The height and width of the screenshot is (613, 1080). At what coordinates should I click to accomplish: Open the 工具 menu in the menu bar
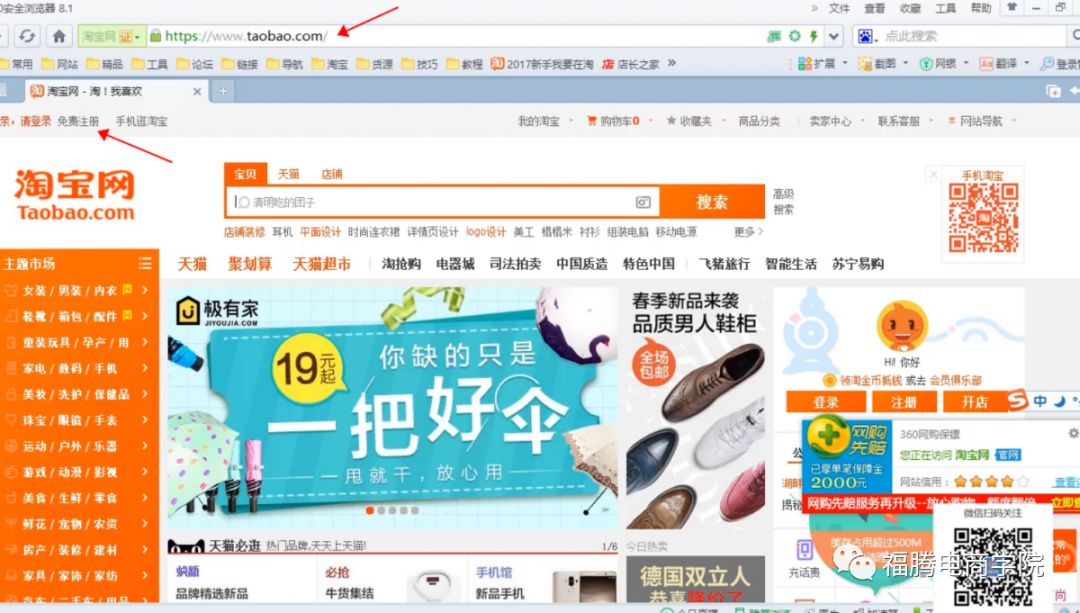tap(944, 8)
